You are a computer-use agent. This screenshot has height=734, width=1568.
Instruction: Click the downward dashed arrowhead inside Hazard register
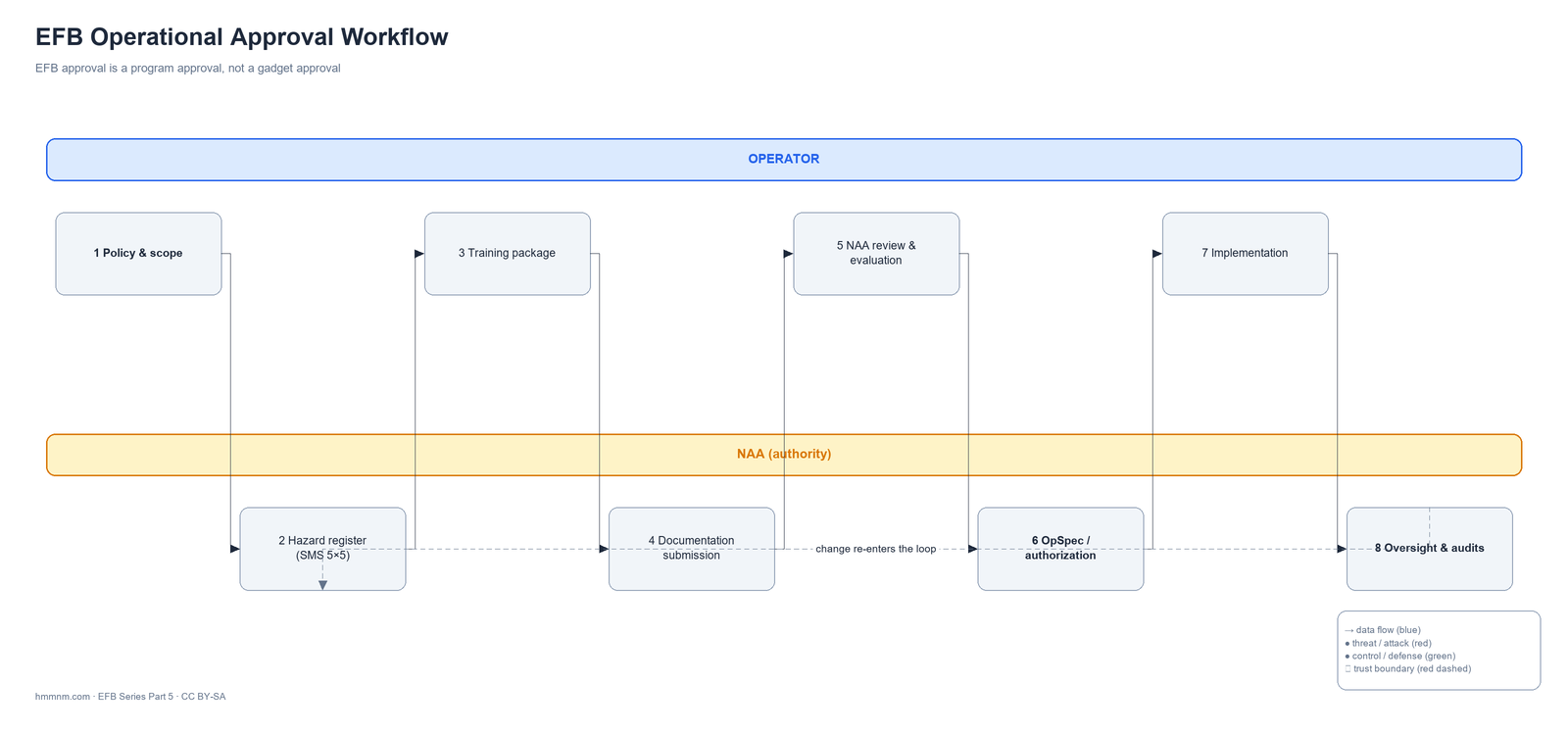pos(322,585)
